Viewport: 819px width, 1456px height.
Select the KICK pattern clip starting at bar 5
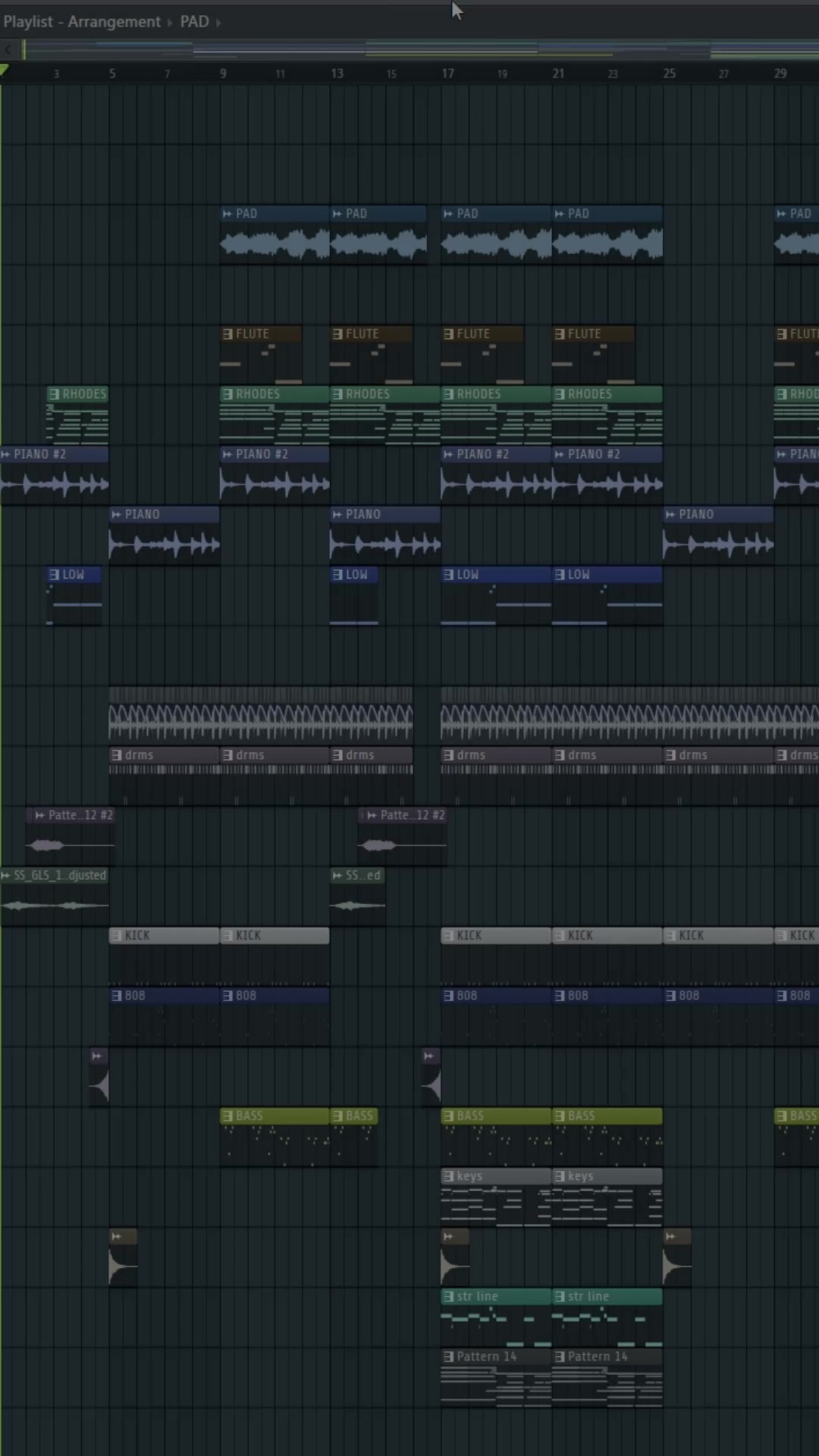click(165, 956)
